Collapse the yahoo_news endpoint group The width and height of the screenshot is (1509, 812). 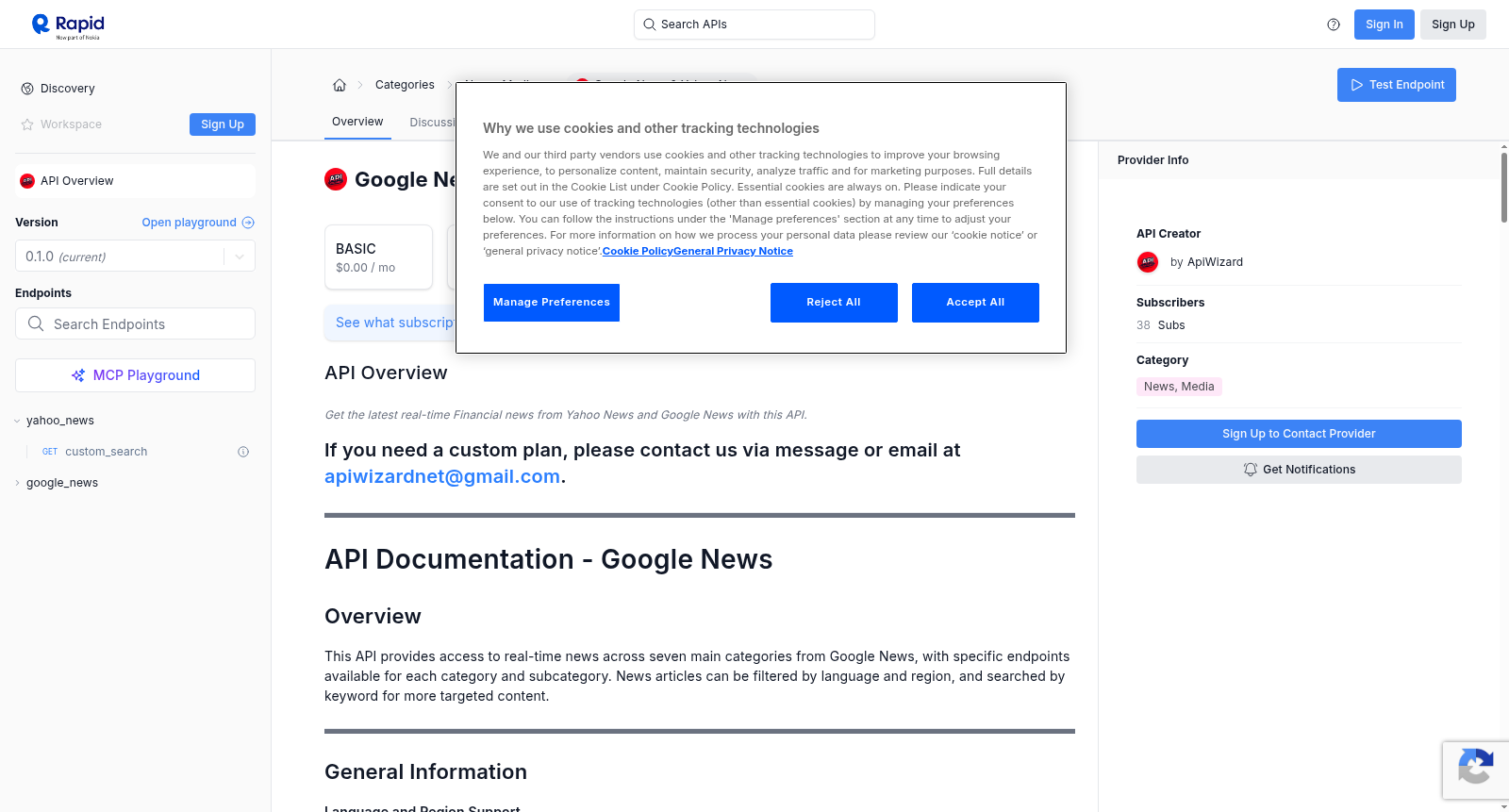(60, 421)
